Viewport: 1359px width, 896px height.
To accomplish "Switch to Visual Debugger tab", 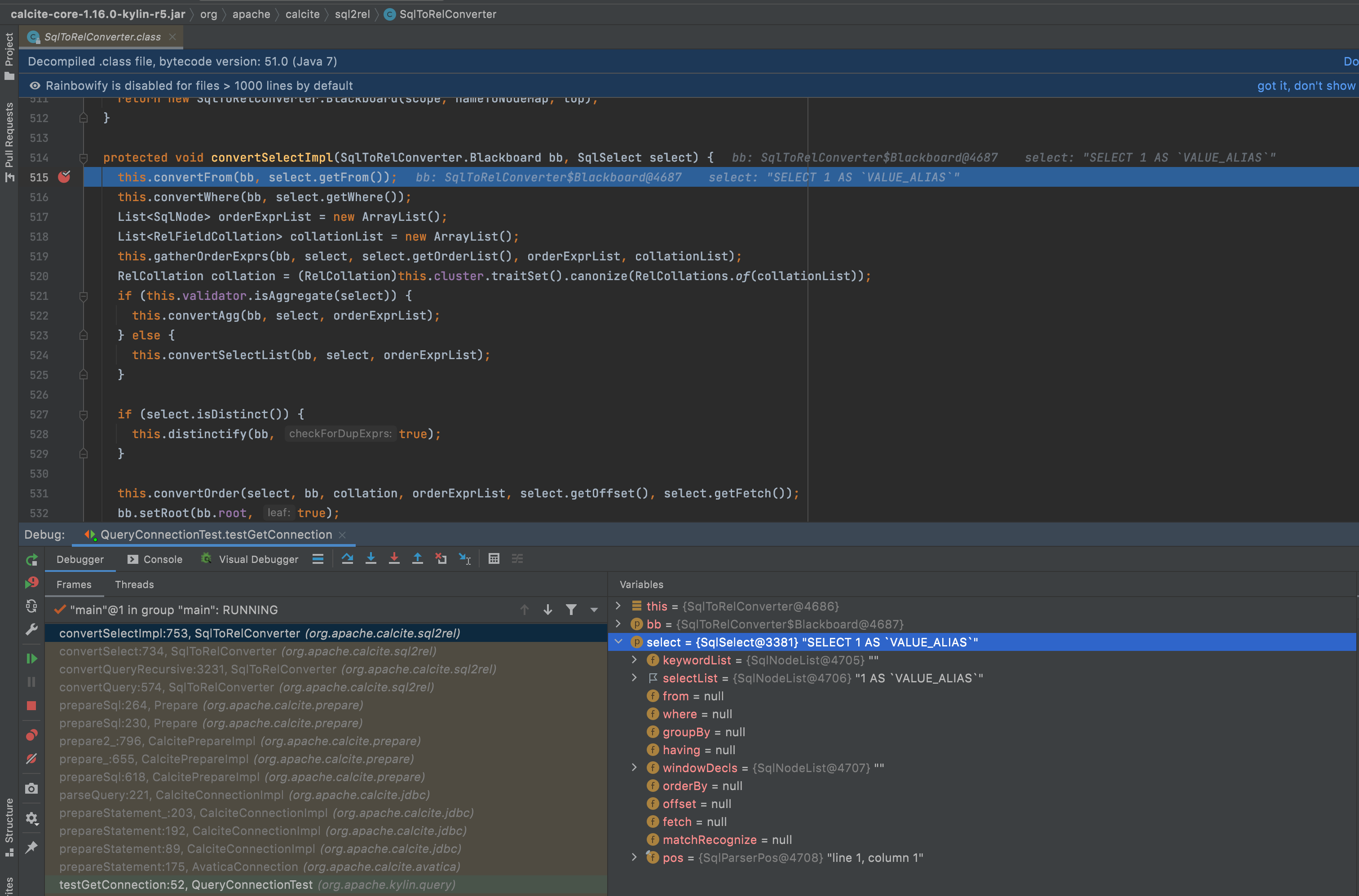I will 249,559.
